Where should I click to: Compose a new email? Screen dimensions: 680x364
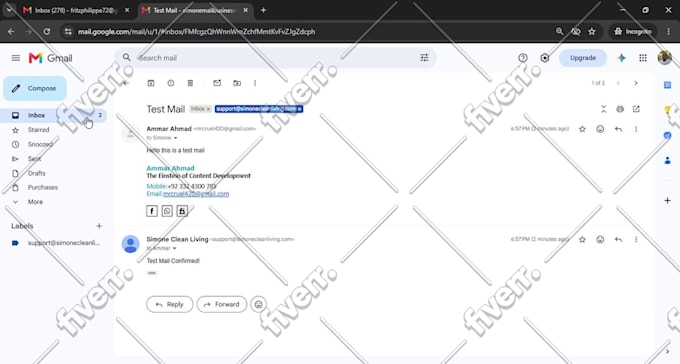(35, 89)
